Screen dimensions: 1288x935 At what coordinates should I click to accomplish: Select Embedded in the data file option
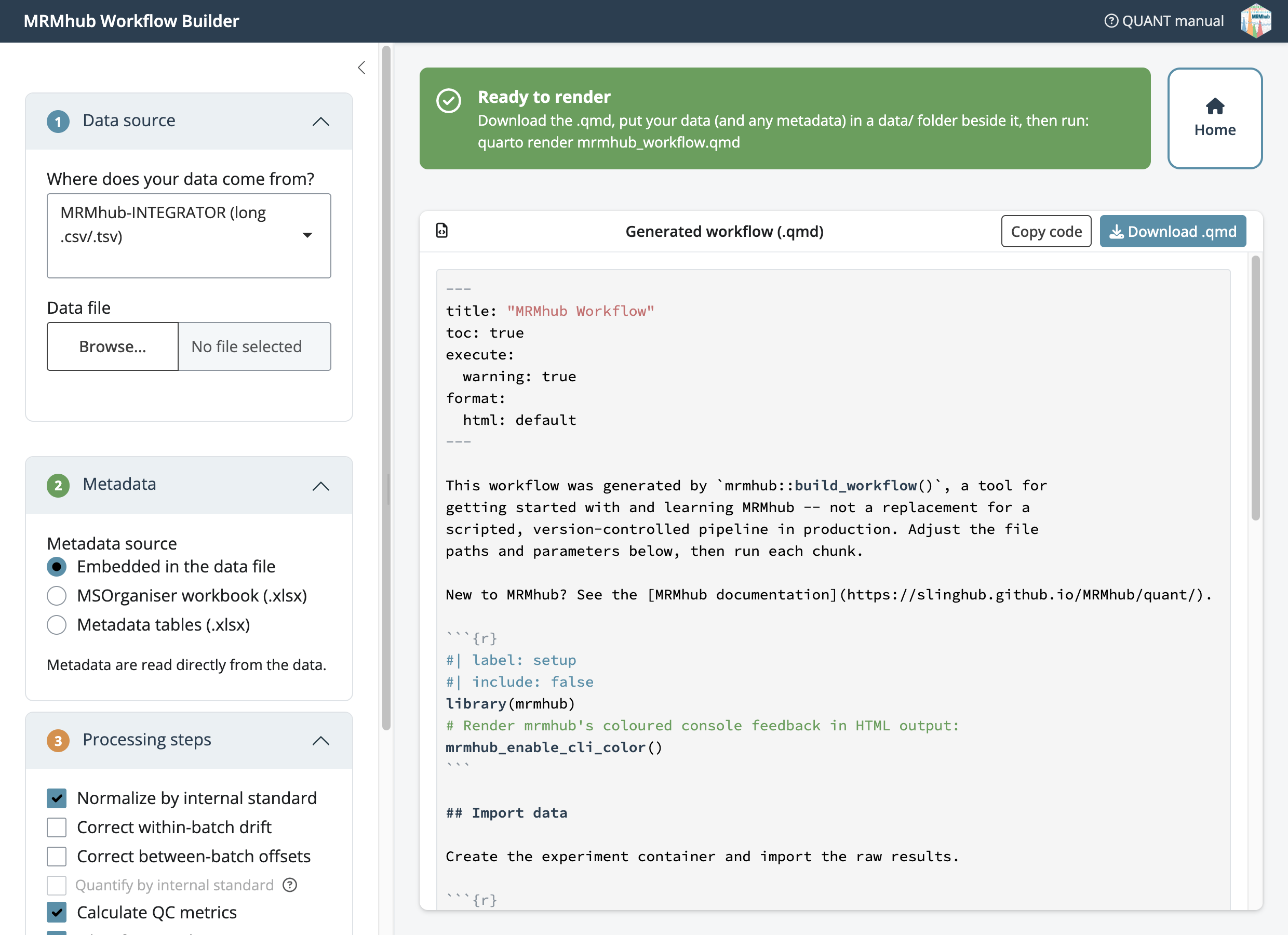tap(56, 567)
